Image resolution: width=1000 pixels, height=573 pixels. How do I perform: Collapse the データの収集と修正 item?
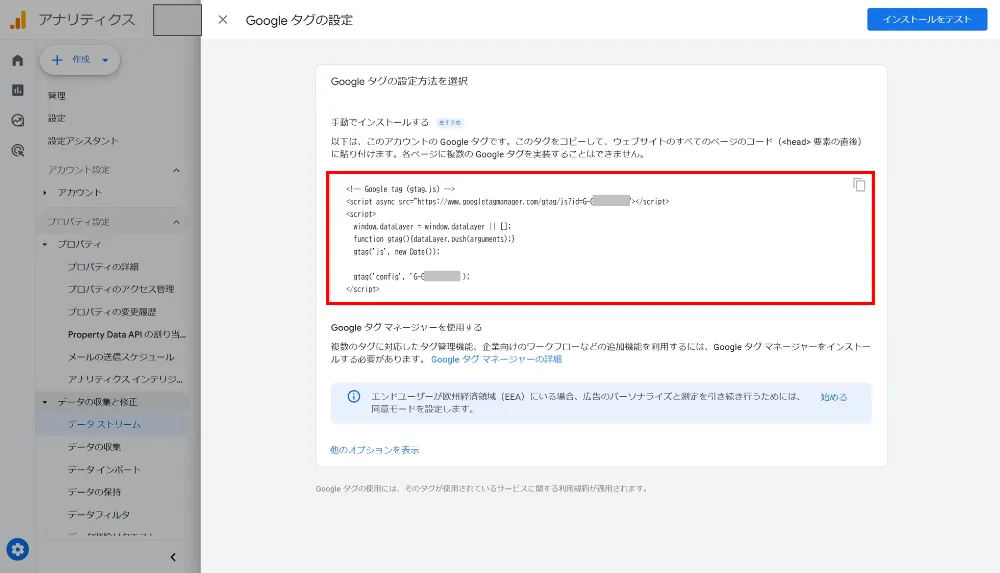[45, 402]
